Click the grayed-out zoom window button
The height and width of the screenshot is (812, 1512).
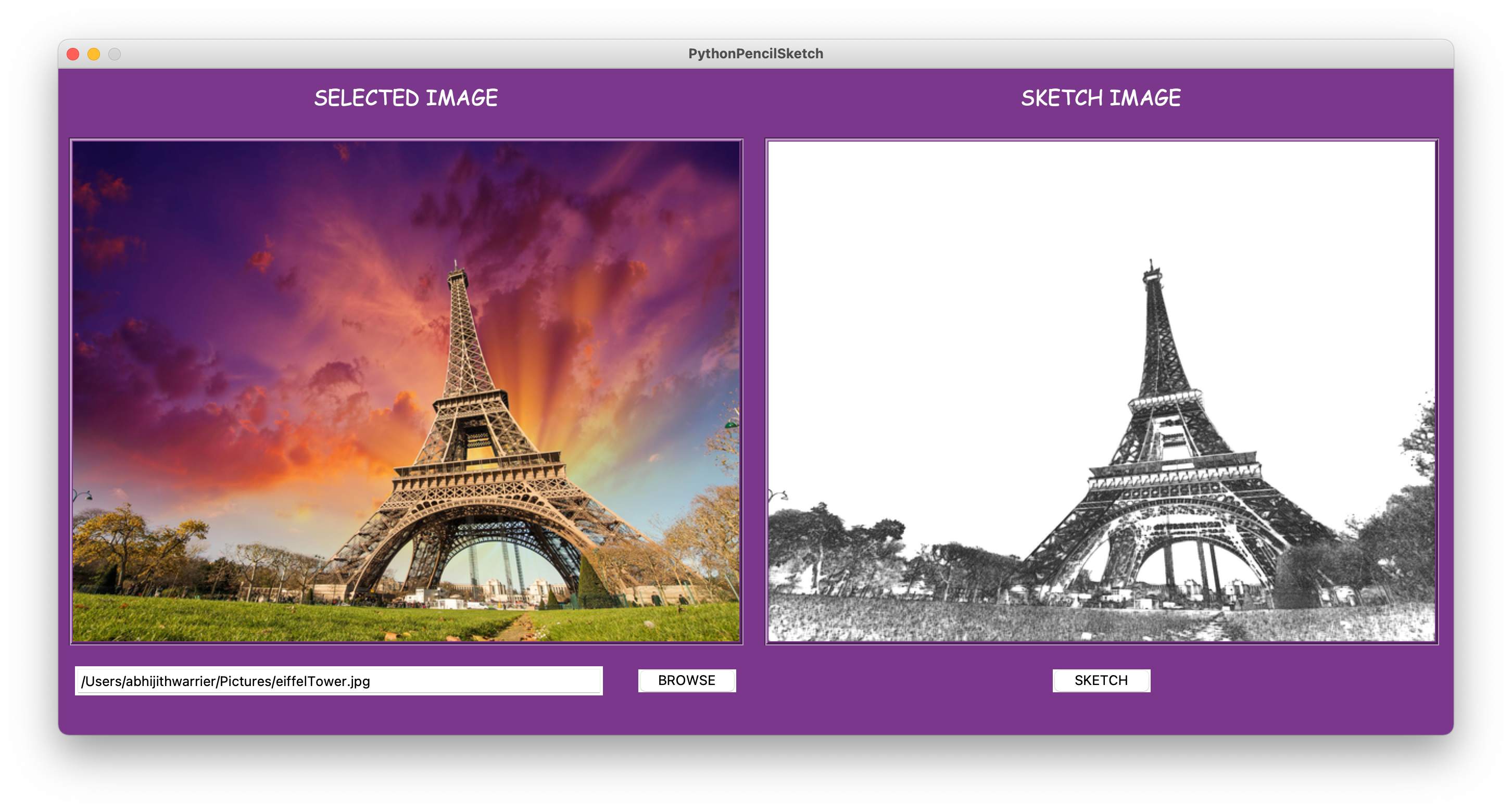pos(115,54)
